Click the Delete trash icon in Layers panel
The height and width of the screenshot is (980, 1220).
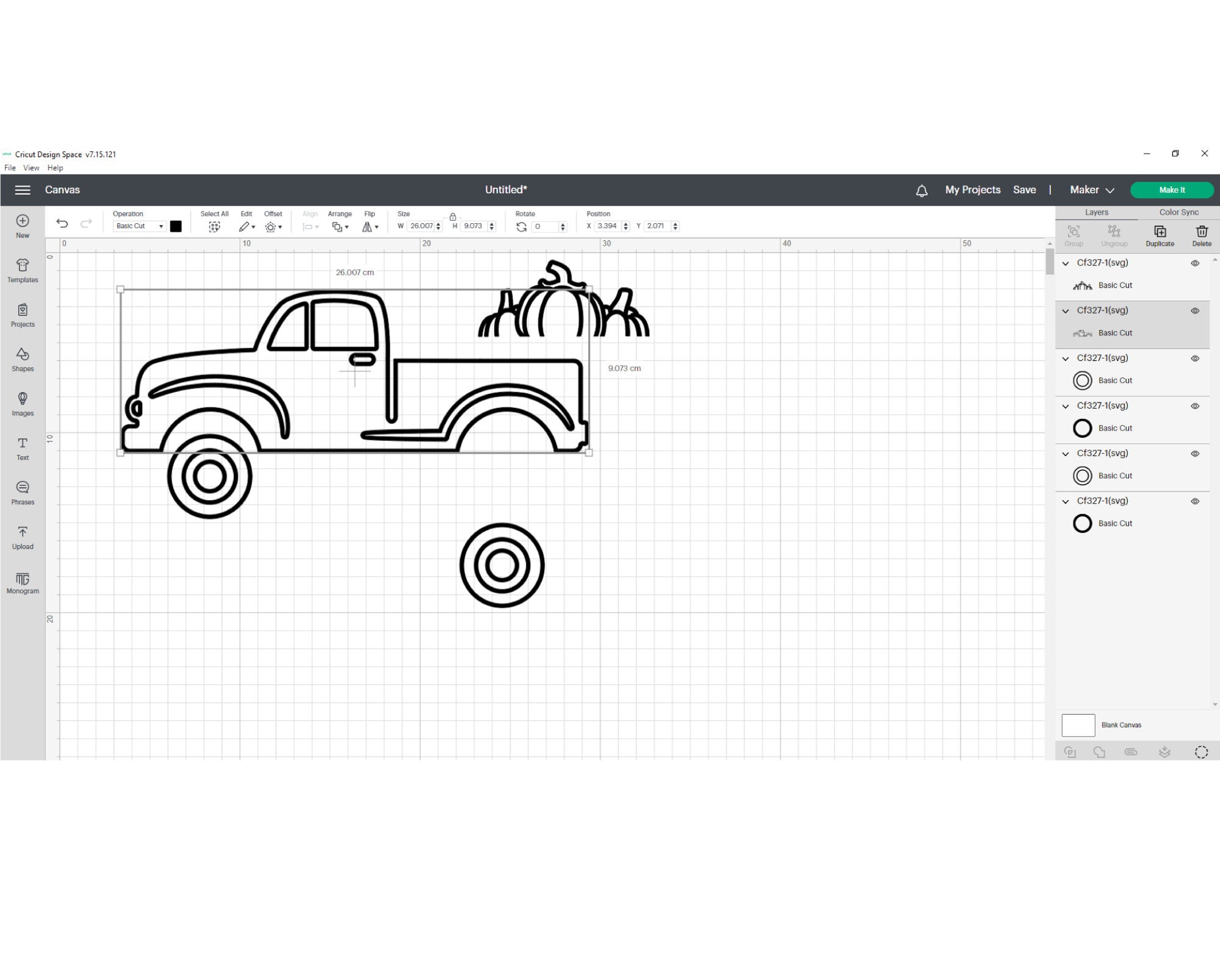coord(1202,234)
